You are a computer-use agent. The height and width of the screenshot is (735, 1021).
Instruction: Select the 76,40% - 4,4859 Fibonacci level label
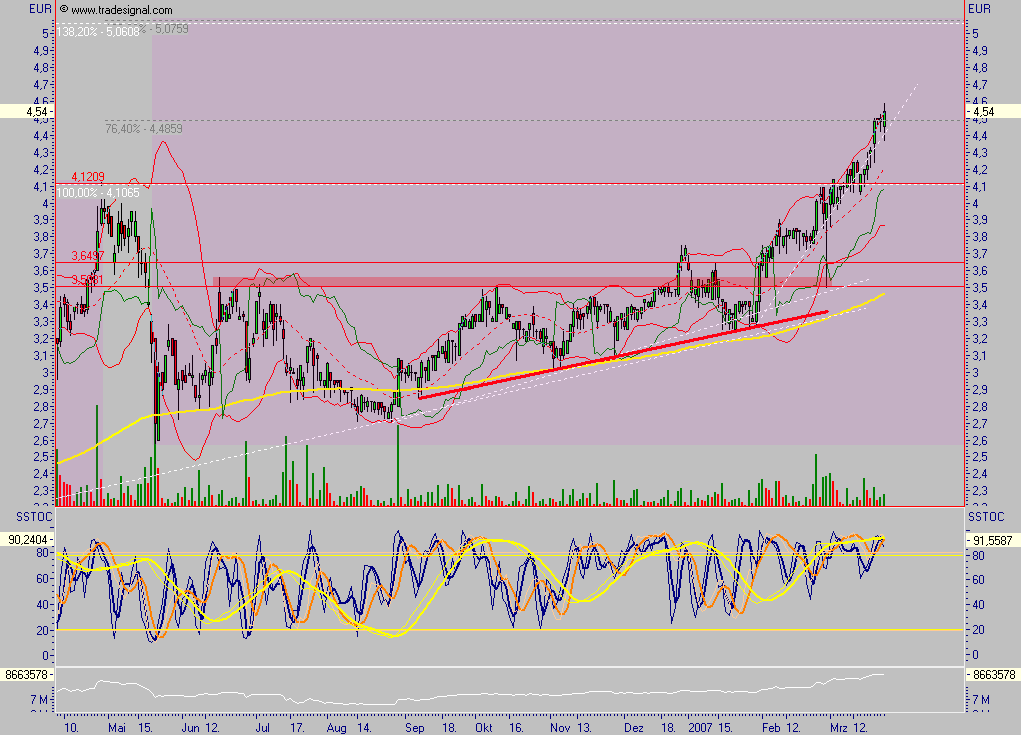click(x=147, y=128)
